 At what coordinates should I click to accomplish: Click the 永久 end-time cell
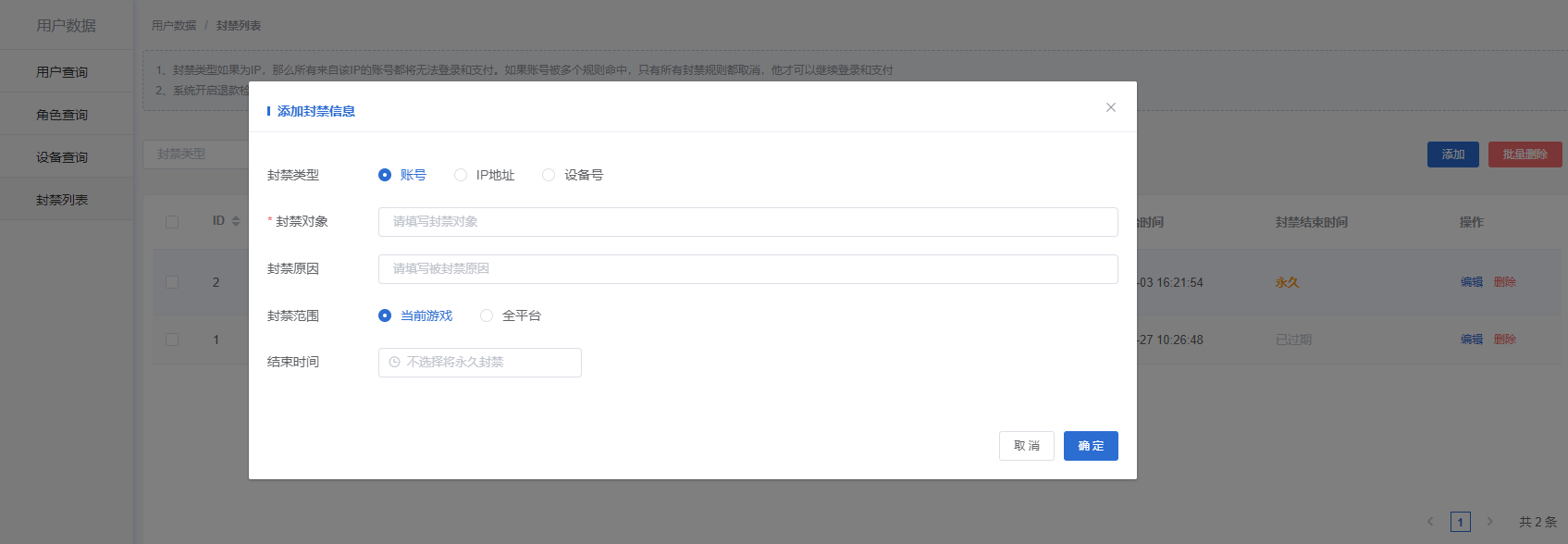point(1288,282)
